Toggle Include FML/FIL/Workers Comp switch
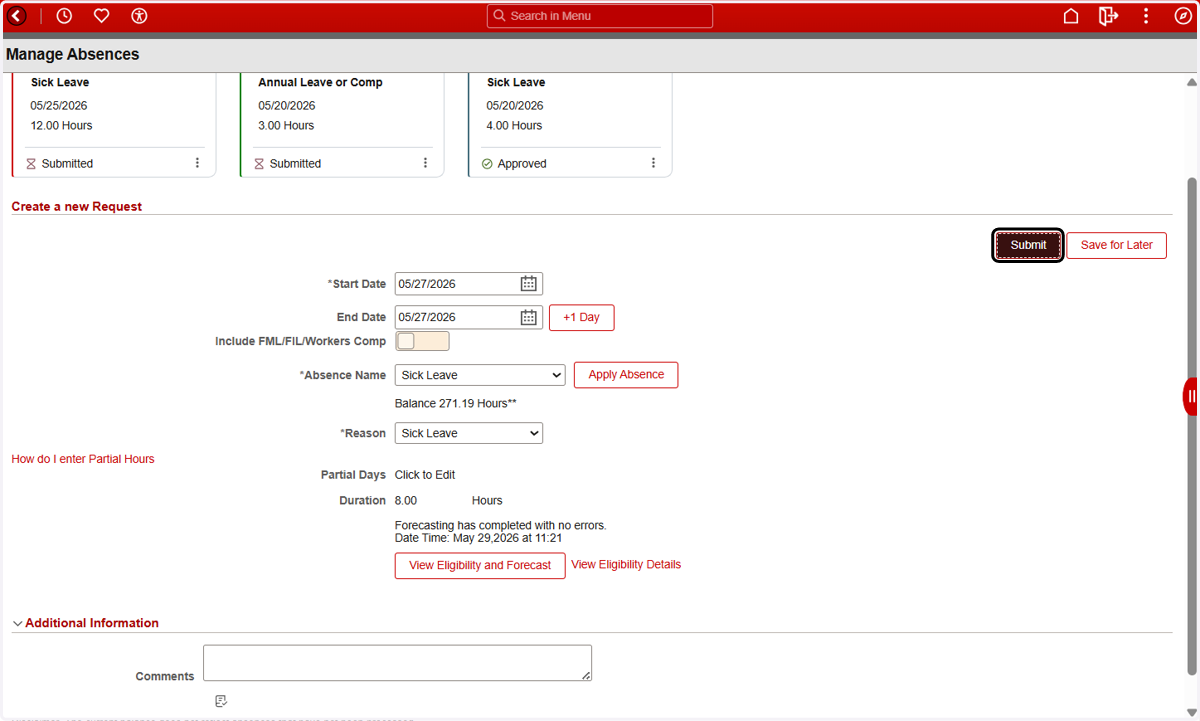The image size is (1200, 721). [422, 341]
